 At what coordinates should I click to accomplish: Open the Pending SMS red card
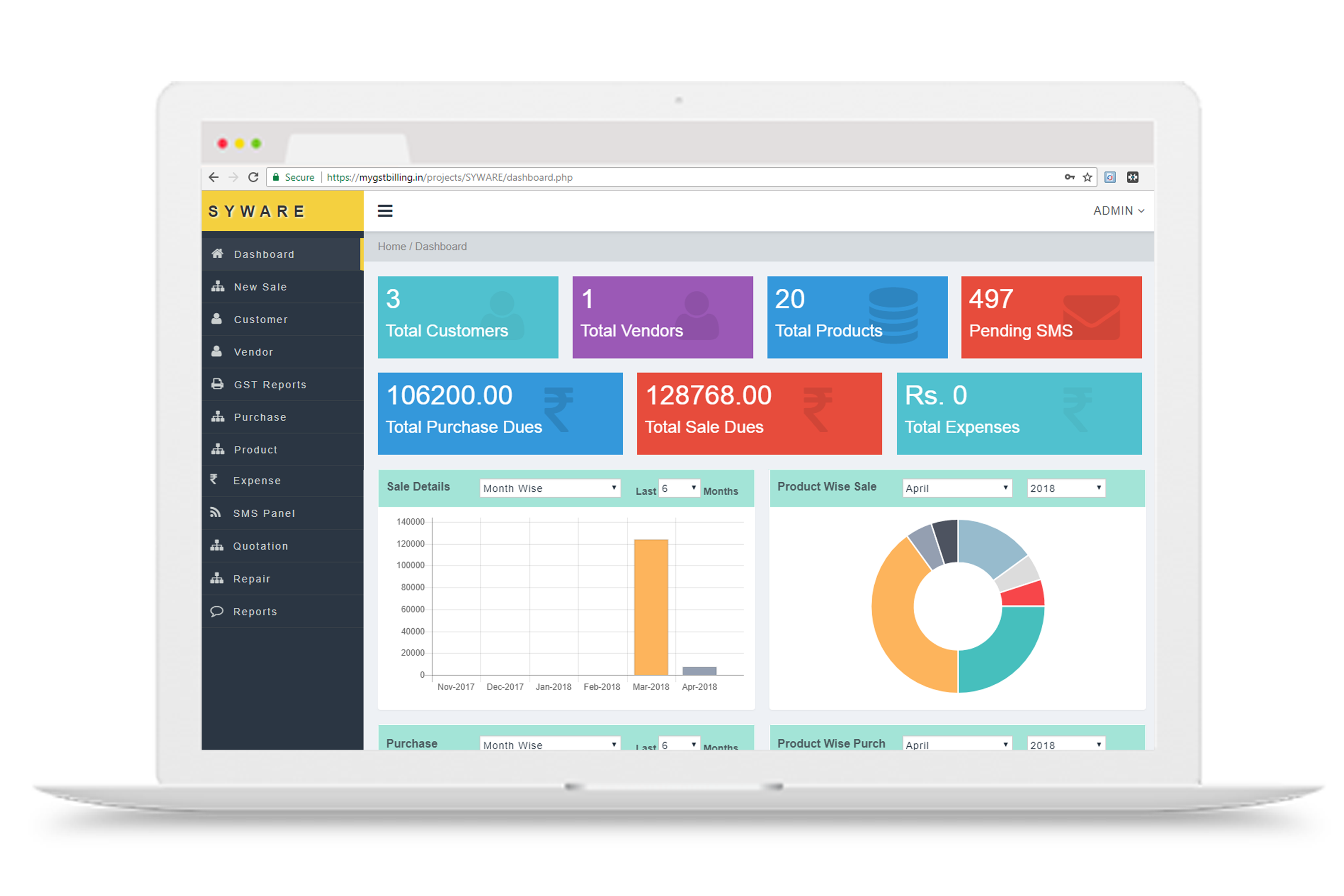[1051, 317]
